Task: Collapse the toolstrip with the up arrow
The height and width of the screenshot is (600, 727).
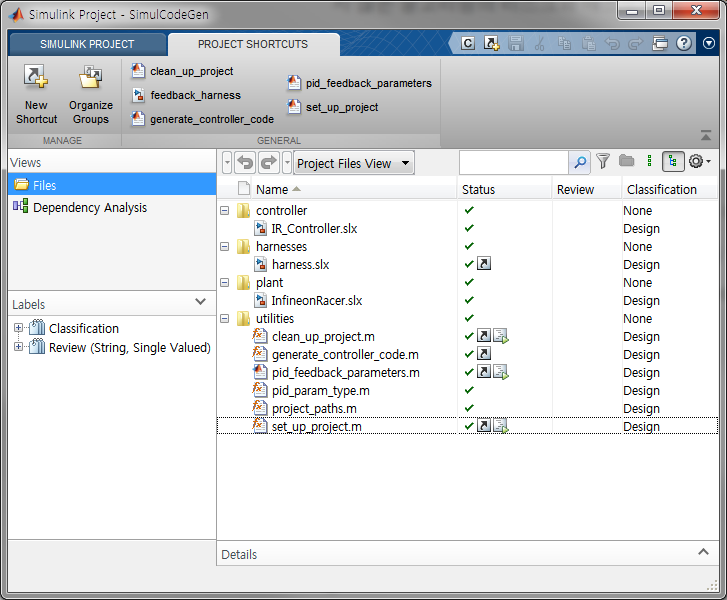Action: tap(706, 135)
